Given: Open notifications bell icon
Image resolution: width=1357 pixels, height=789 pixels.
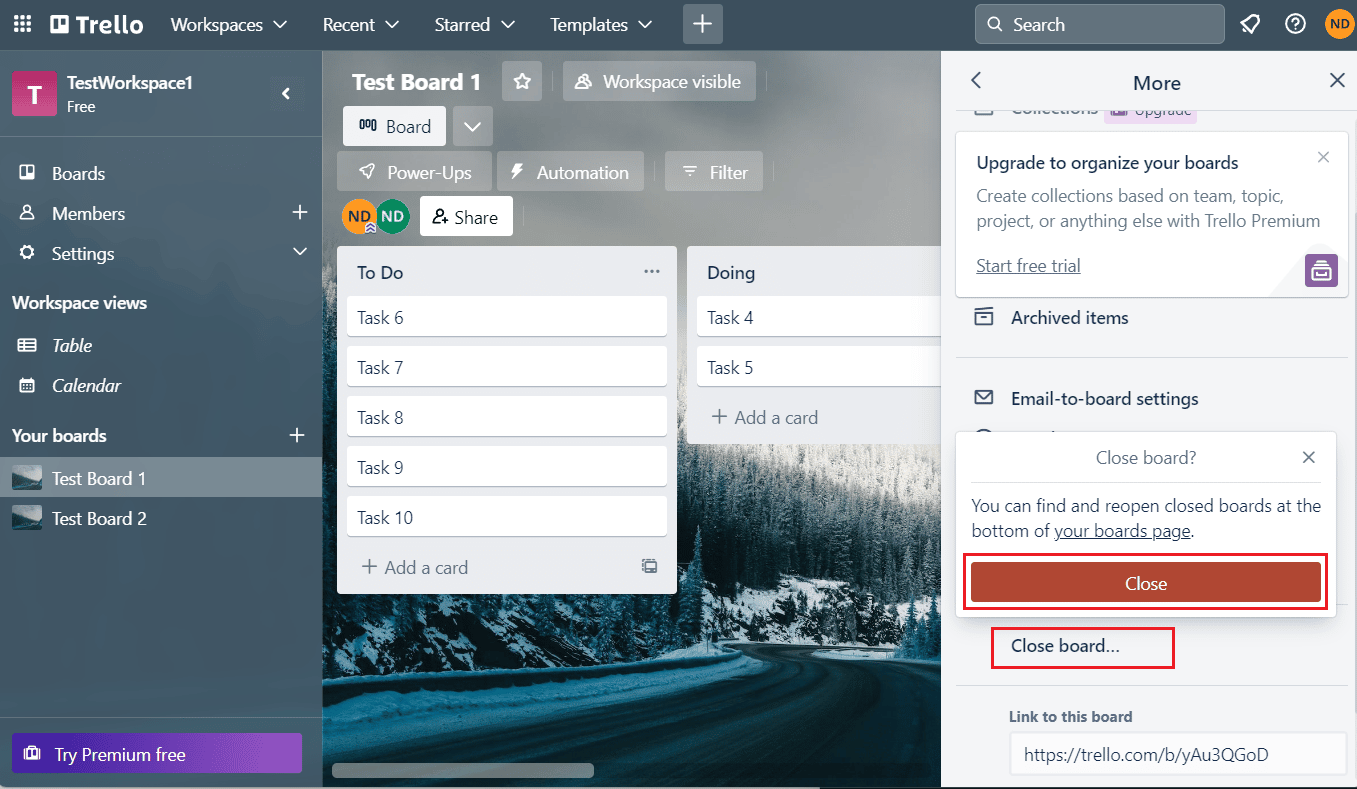Looking at the screenshot, I should tap(1251, 24).
